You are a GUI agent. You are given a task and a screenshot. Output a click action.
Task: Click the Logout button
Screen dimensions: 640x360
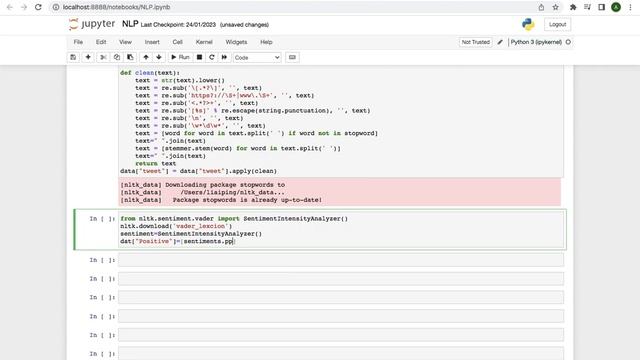tap(557, 24)
